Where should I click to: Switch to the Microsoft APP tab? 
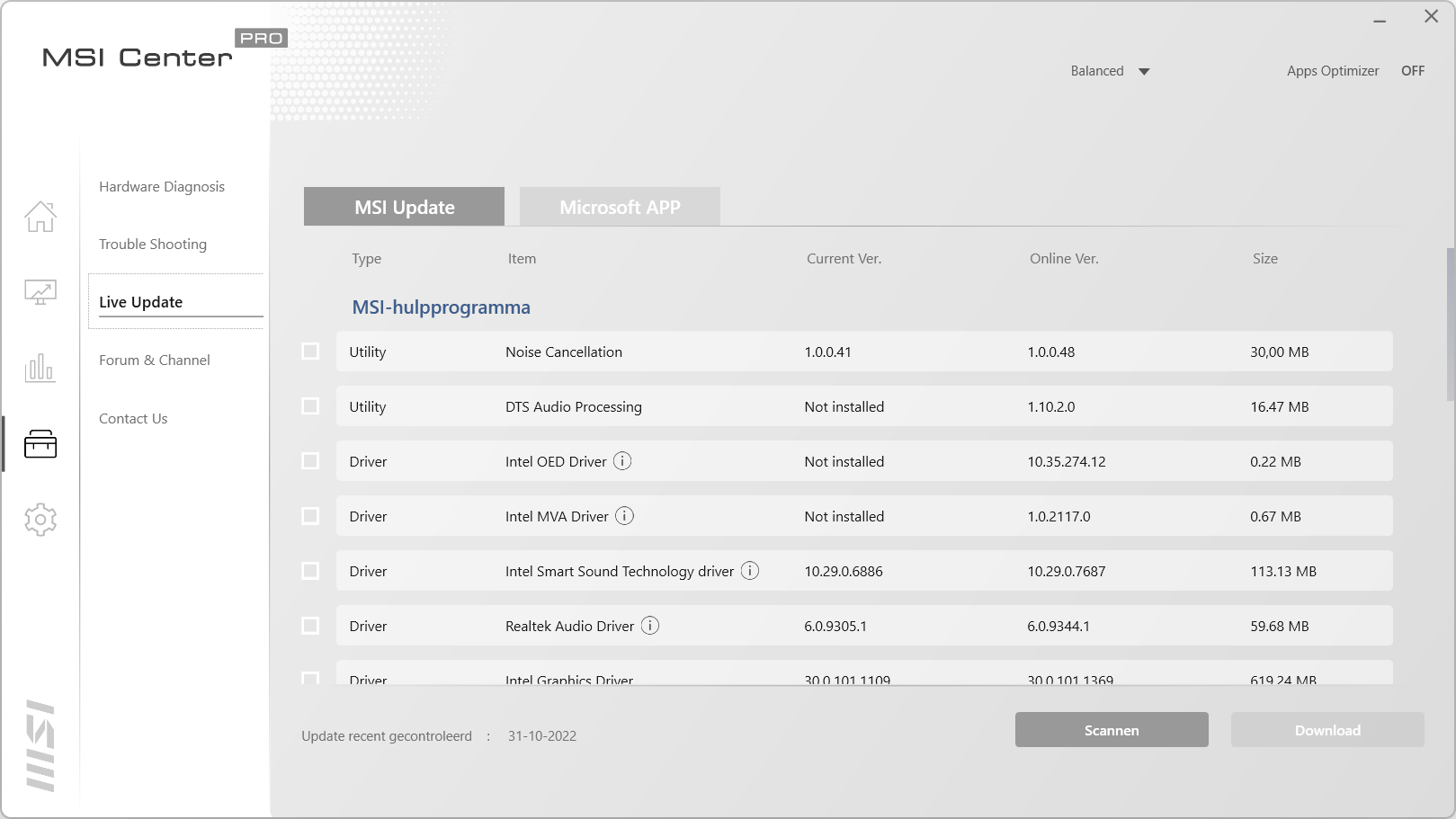pyautogui.click(x=620, y=207)
